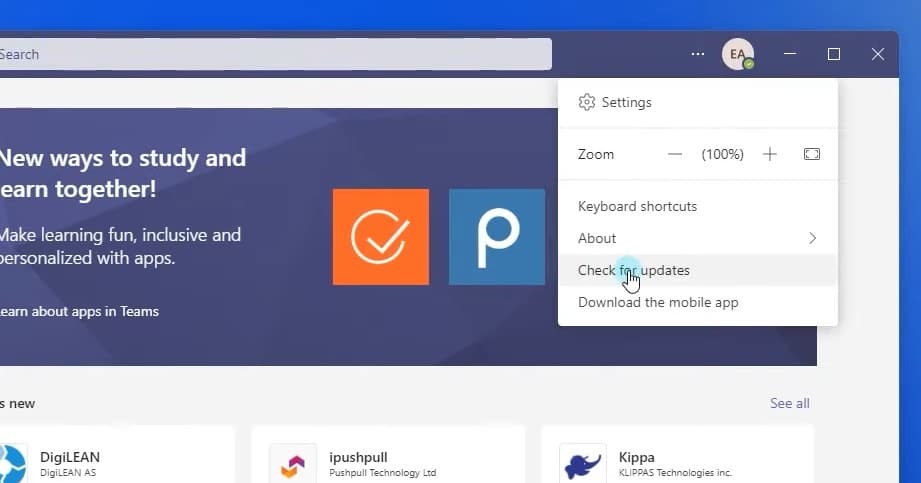Minimize the Teams window

tap(790, 54)
